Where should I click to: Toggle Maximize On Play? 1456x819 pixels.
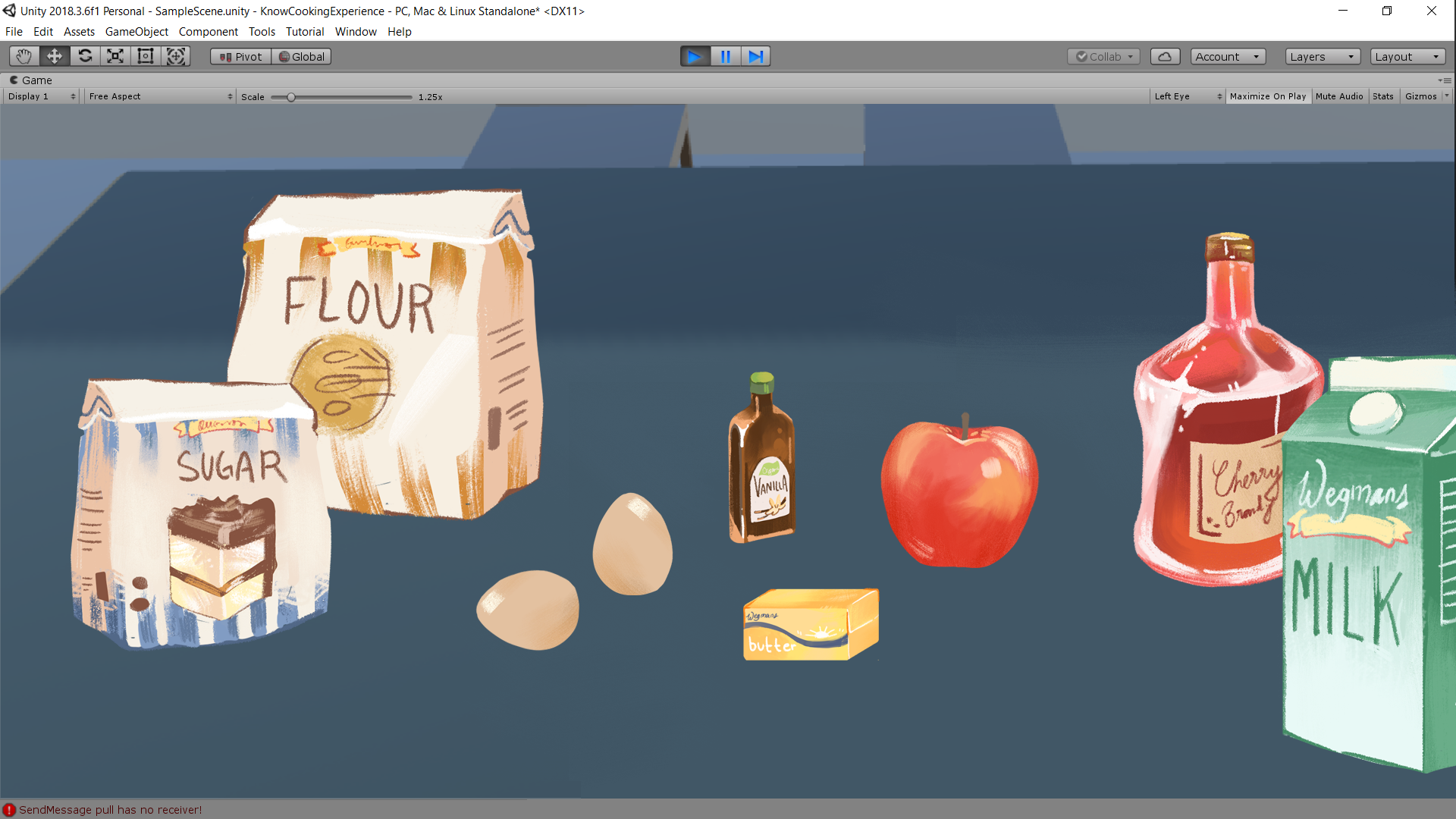(1267, 96)
